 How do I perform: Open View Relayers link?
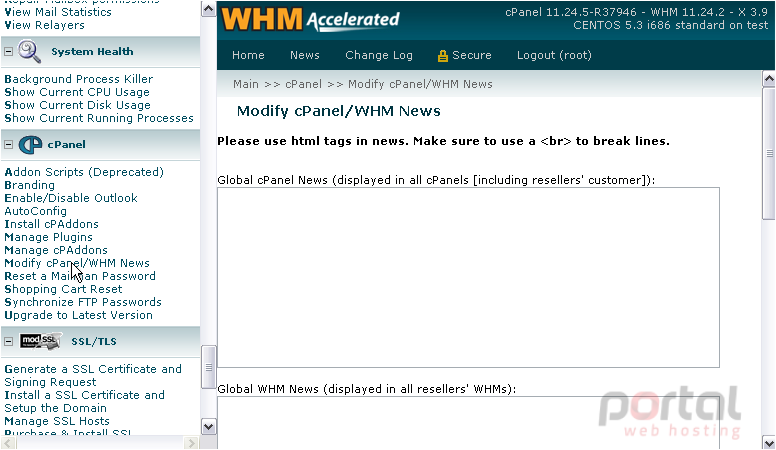click(45, 25)
